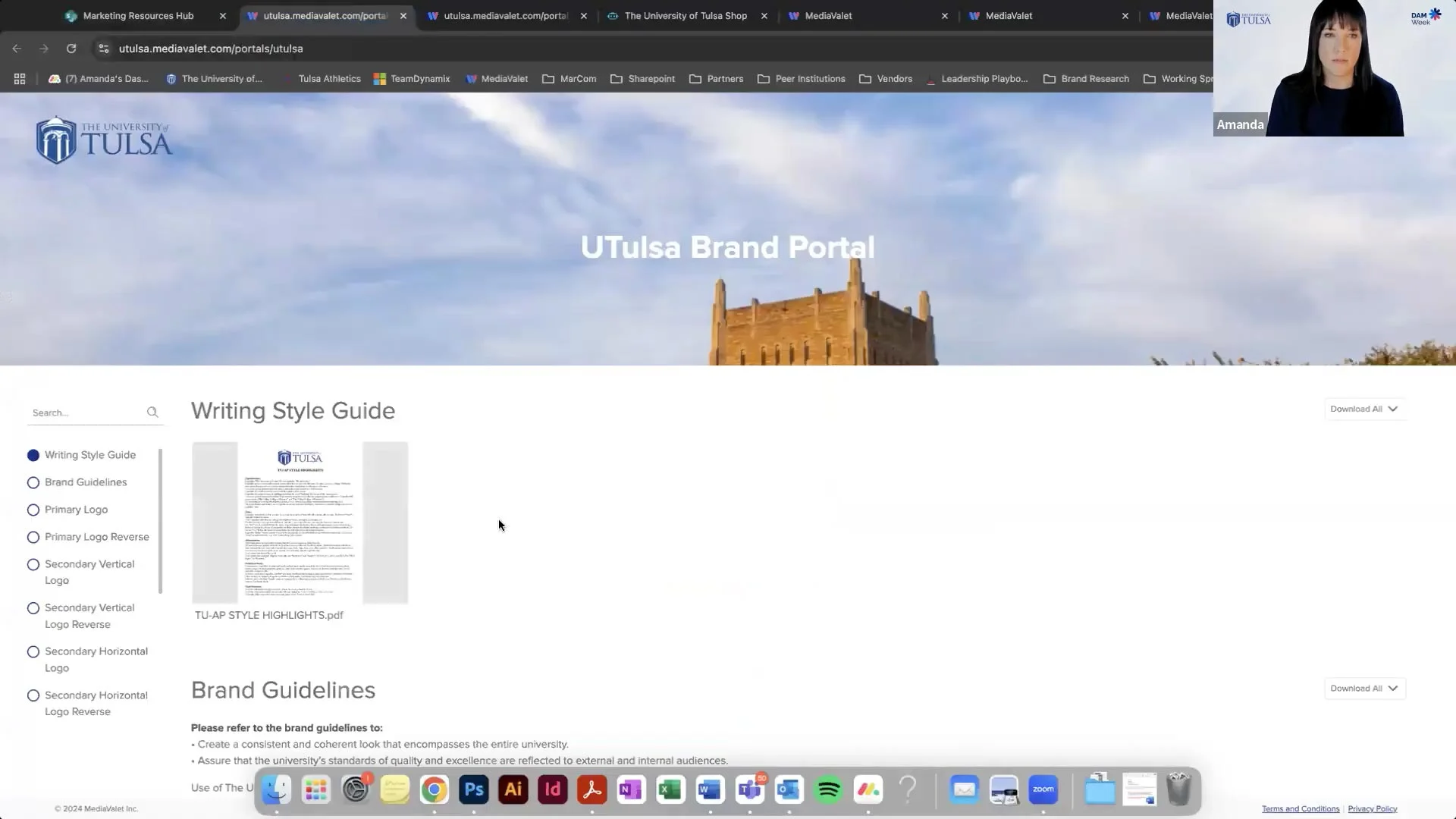
Task: Reload the page with refresh icon
Action: coord(71,49)
